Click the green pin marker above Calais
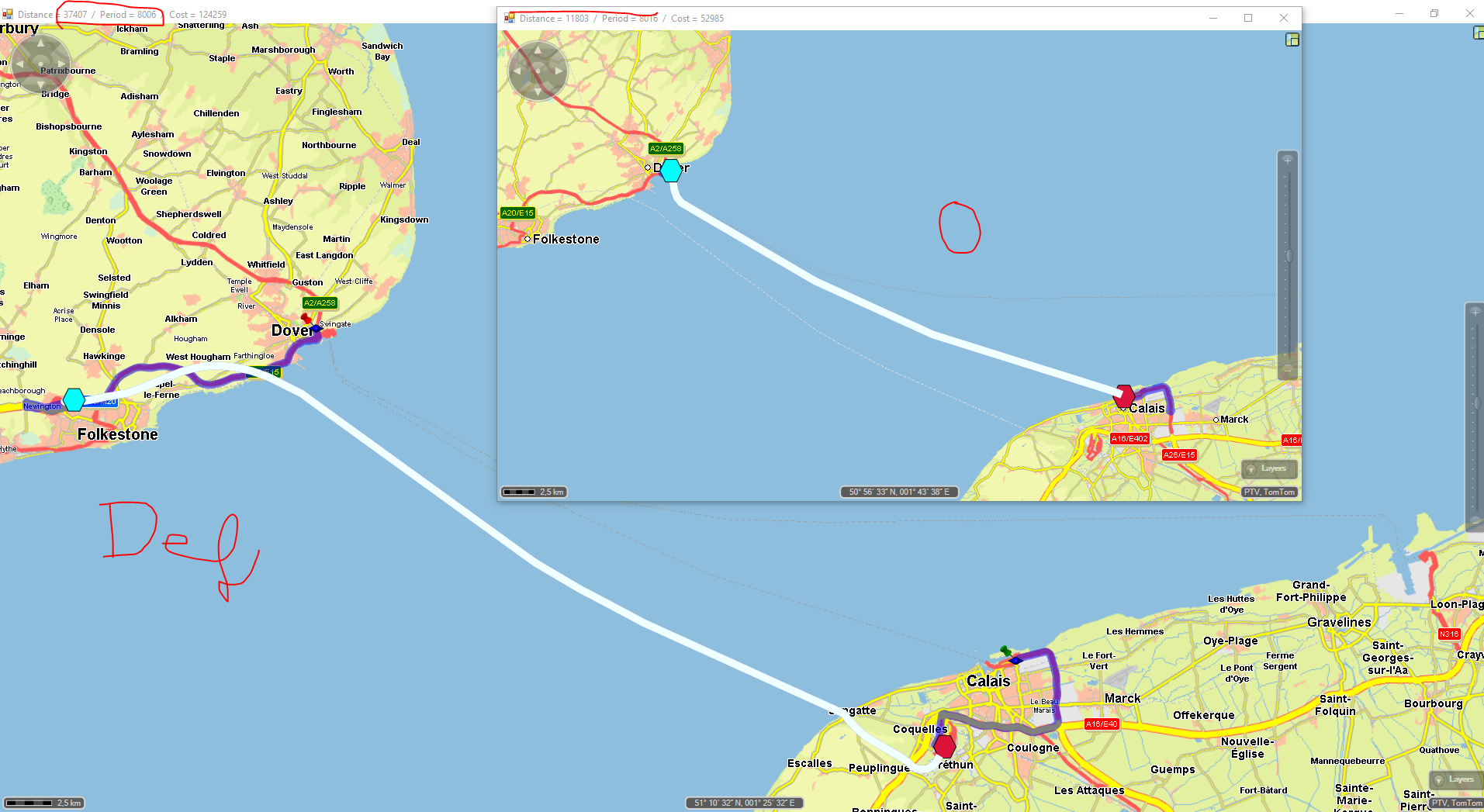Viewport: 1484px width, 812px height. coord(1005,651)
